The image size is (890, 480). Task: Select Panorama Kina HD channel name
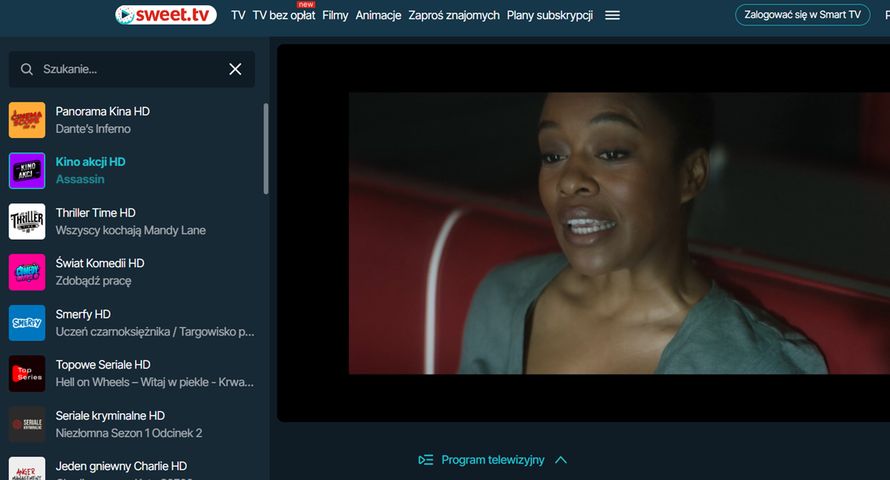click(103, 111)
